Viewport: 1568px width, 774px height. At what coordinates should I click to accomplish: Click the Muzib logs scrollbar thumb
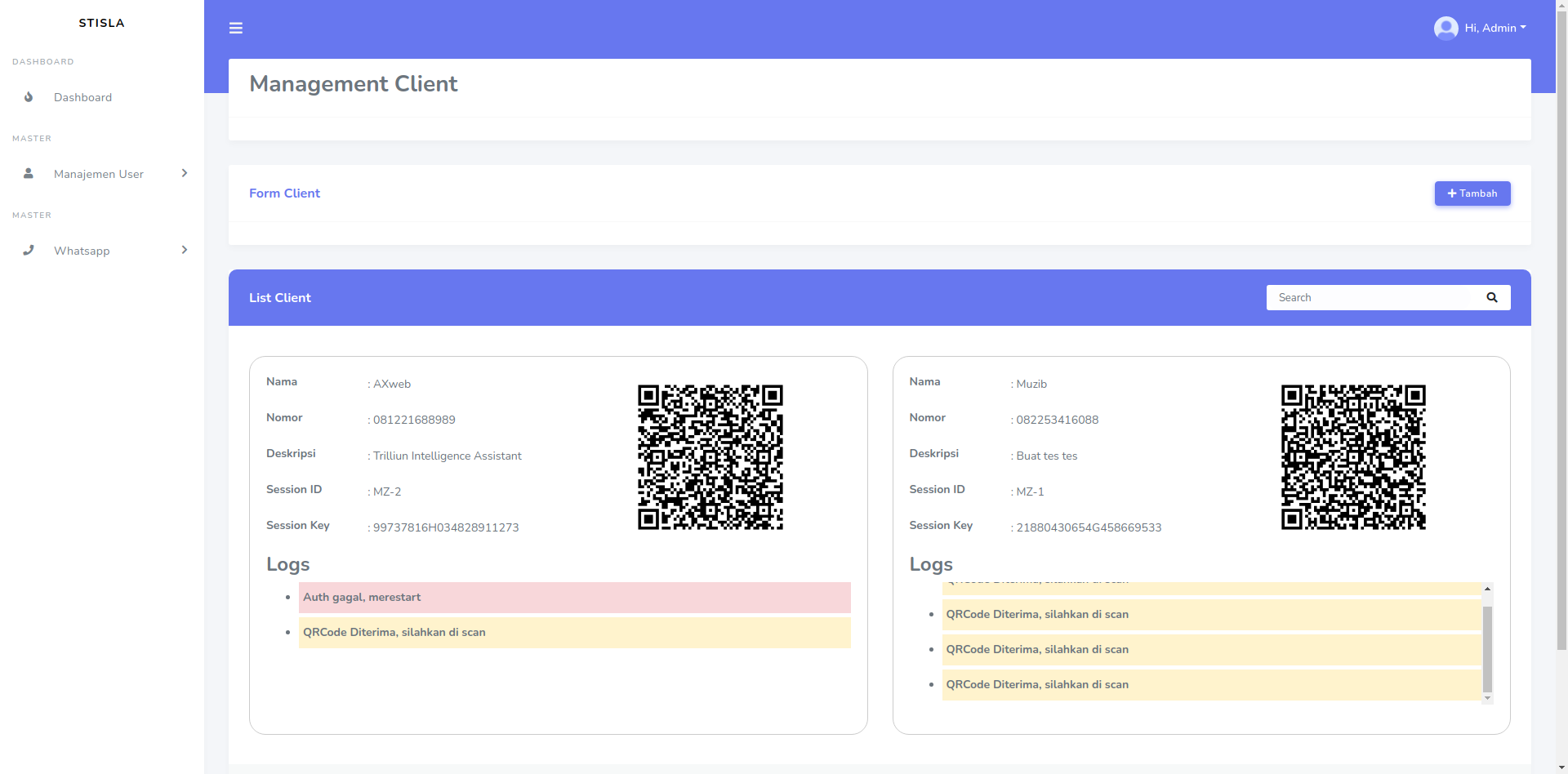1487,649
